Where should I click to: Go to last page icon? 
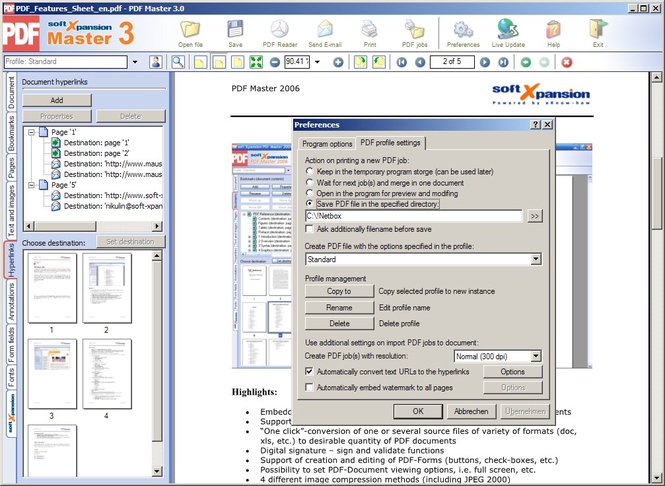(503, 62)
